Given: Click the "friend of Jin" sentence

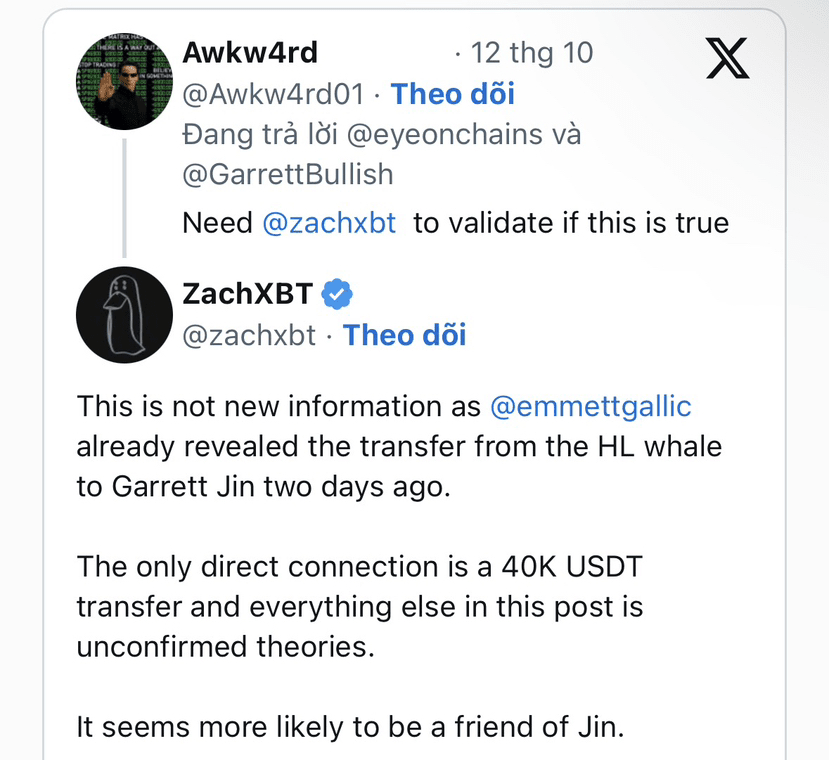Looking at the screenshot, I should point(350,725).
